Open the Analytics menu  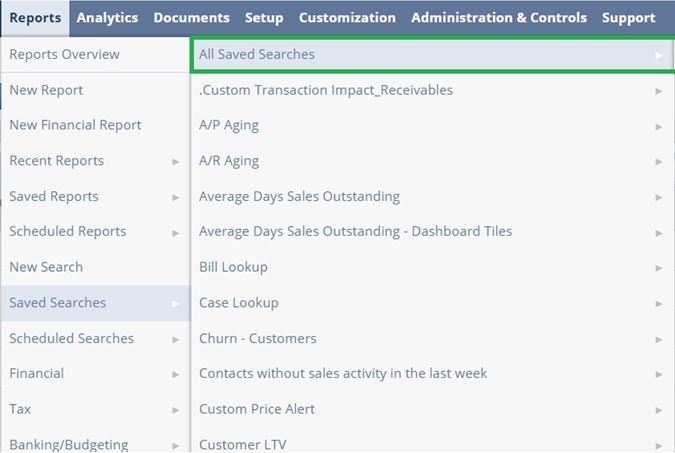coord(107,18)
